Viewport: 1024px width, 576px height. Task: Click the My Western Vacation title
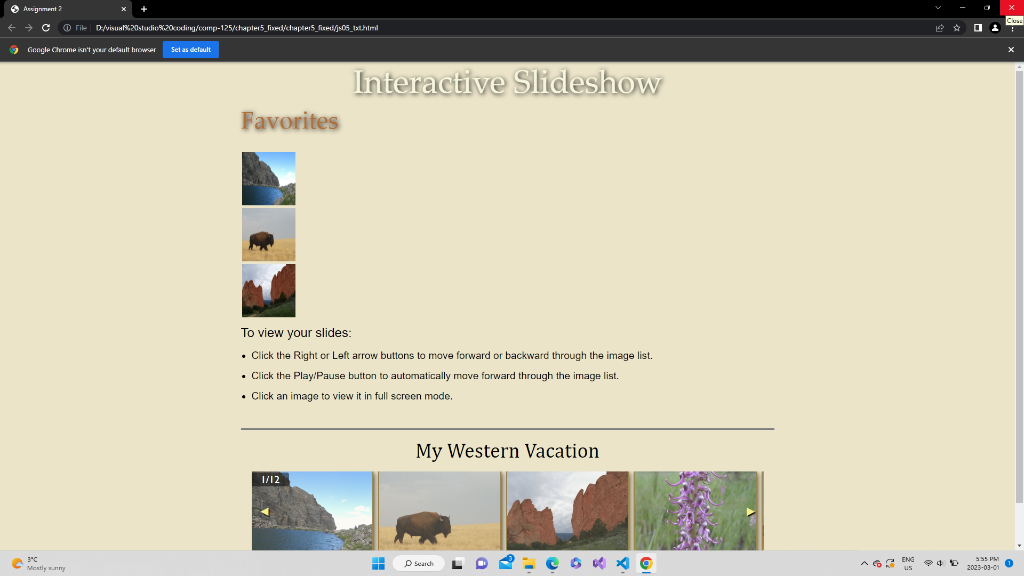(507, 451)
